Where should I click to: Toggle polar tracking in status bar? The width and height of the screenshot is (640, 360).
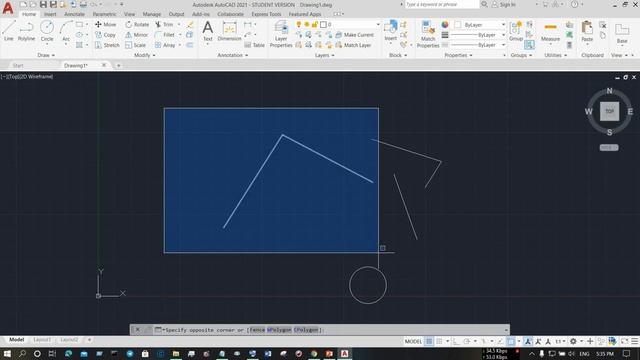466,341
